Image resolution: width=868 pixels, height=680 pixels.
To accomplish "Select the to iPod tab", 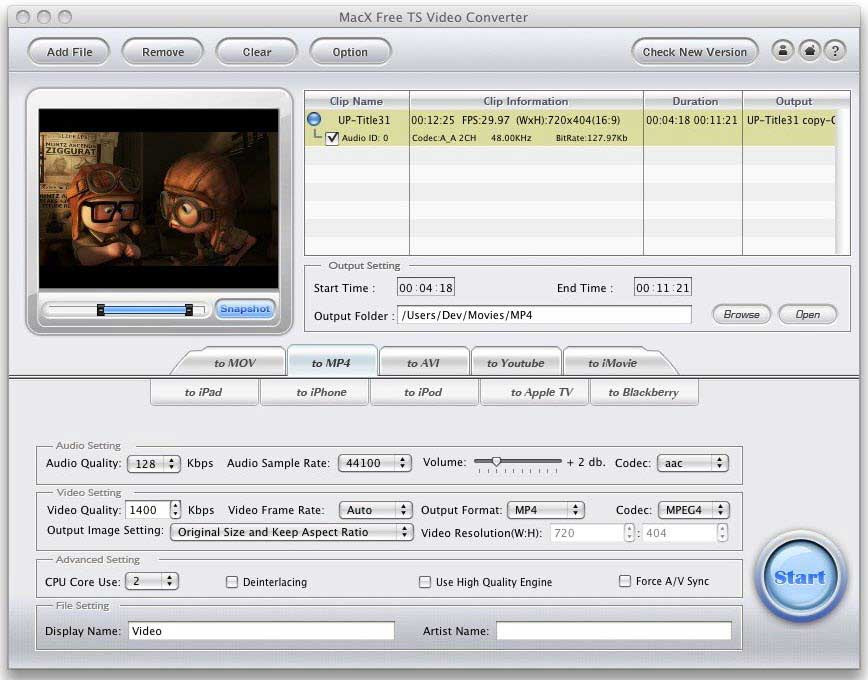I will pyautogui.click(x=423, y=392).
